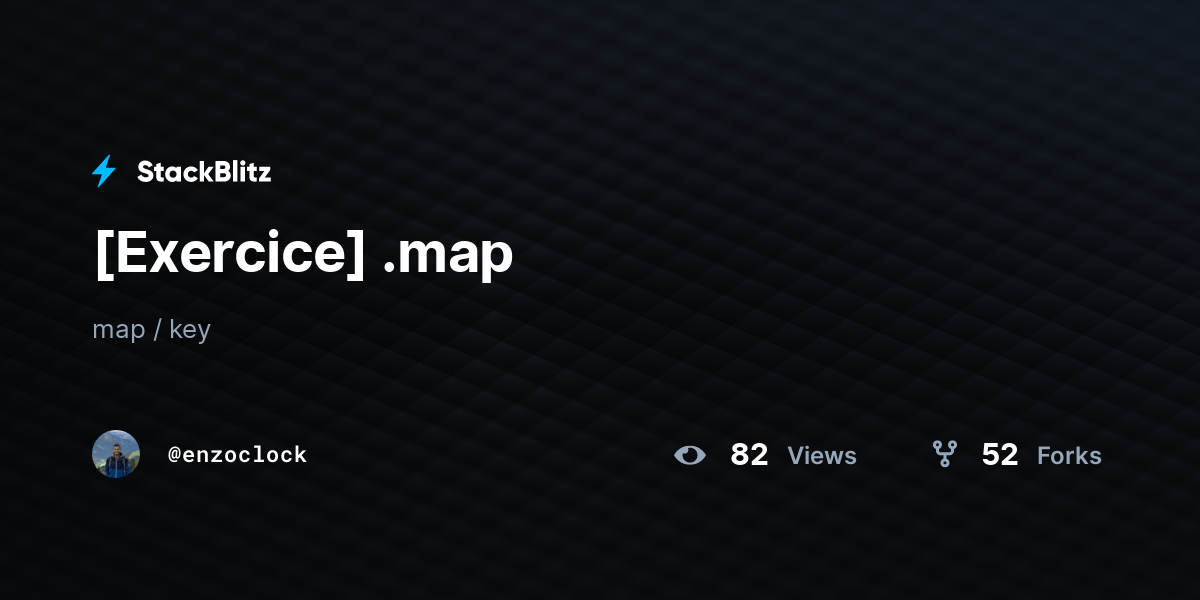Click ".map" in the project title

[449, 256]
